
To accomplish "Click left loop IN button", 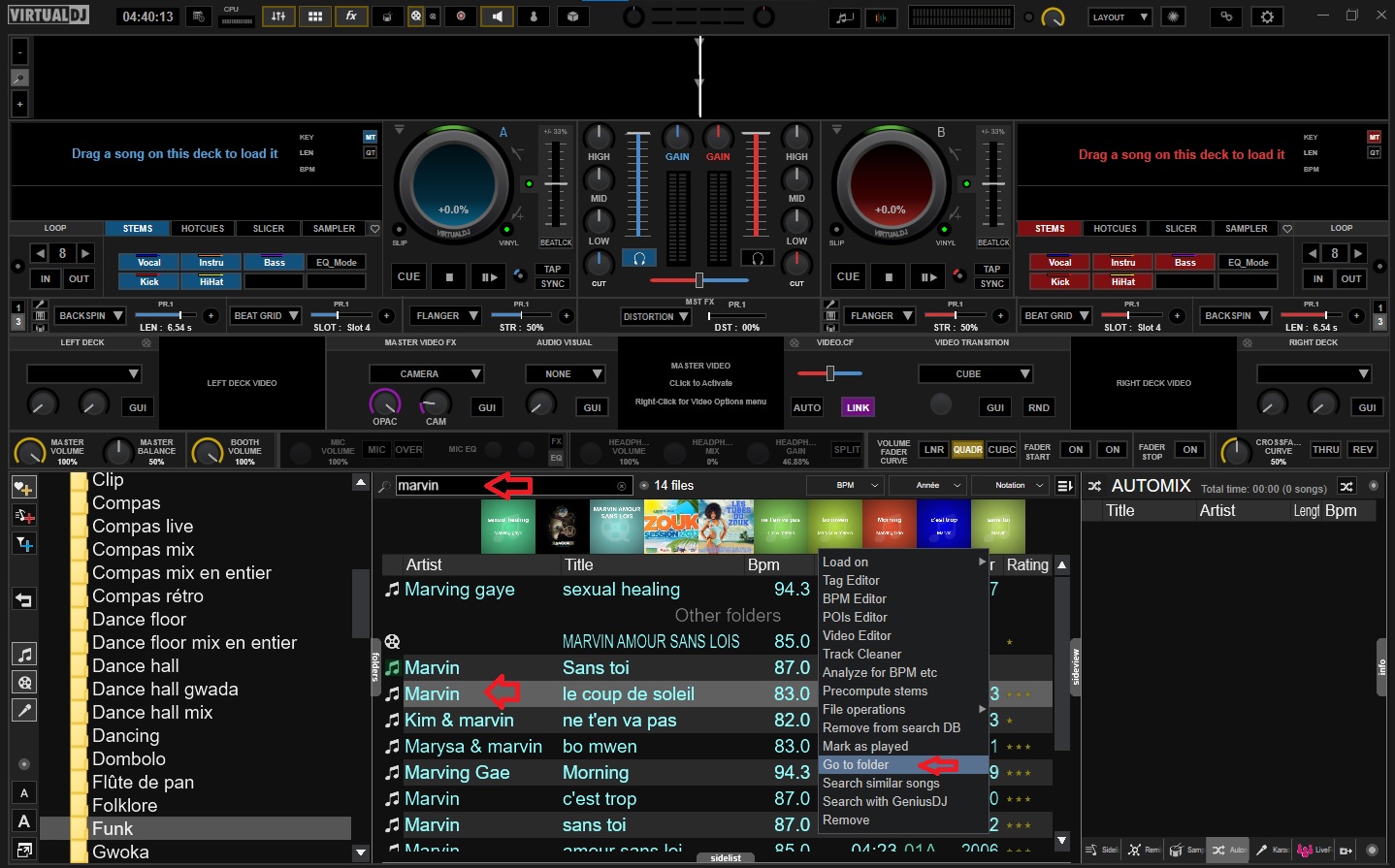I will point(45,278).
